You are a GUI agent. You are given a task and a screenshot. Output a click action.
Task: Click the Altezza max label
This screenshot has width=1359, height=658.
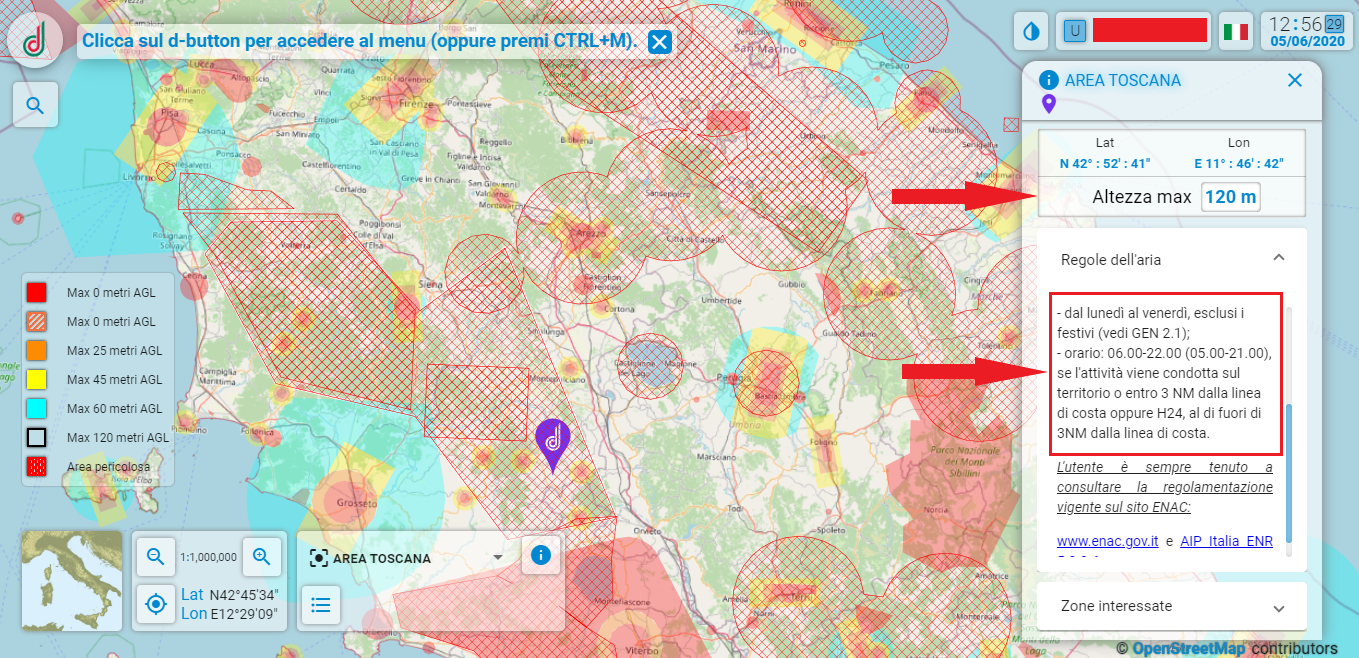tap(1142, 197)
